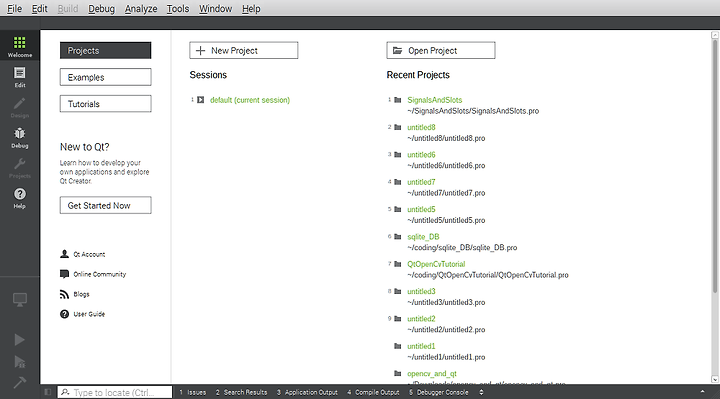Viewport: 720px width, 399px height.
Task: Click folder icon next to SignalsAndSlots
Action: tap(398, 100)
